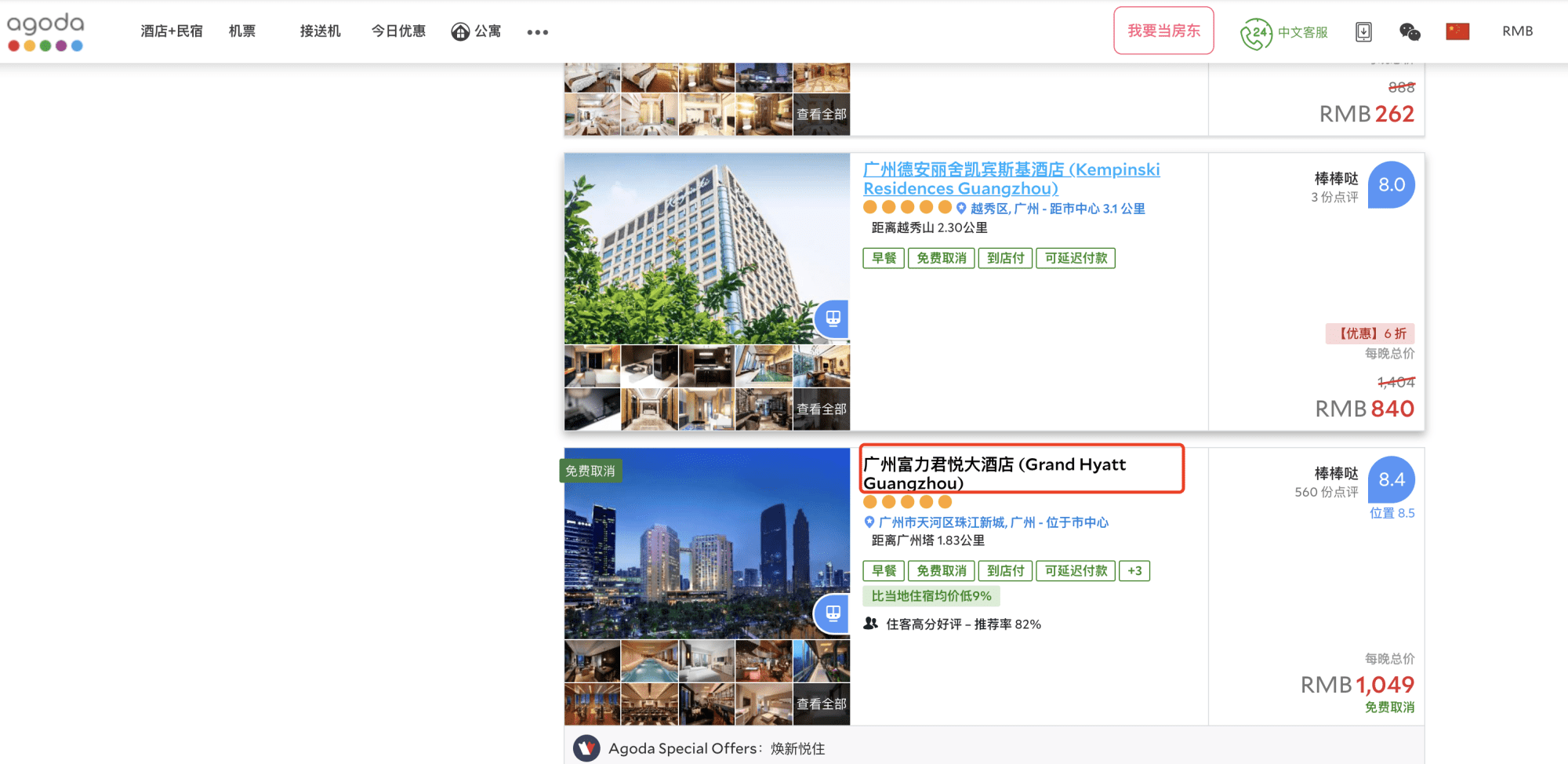Click Kempinski location pin icon
The width and height of the screenshot is (1568, 764).
(x=961, y=208)
